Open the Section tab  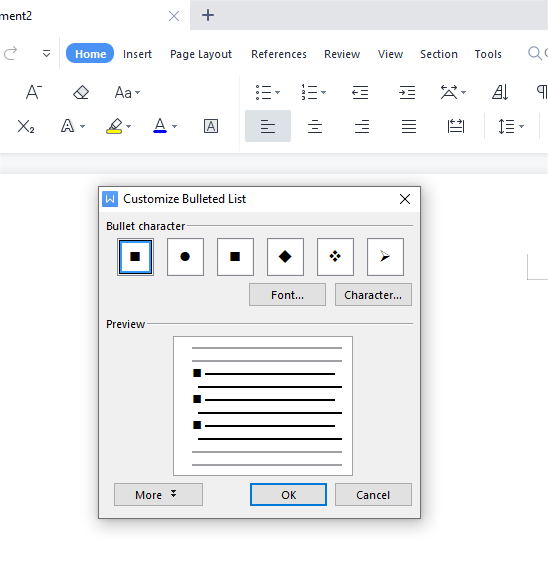pos(439,54)
